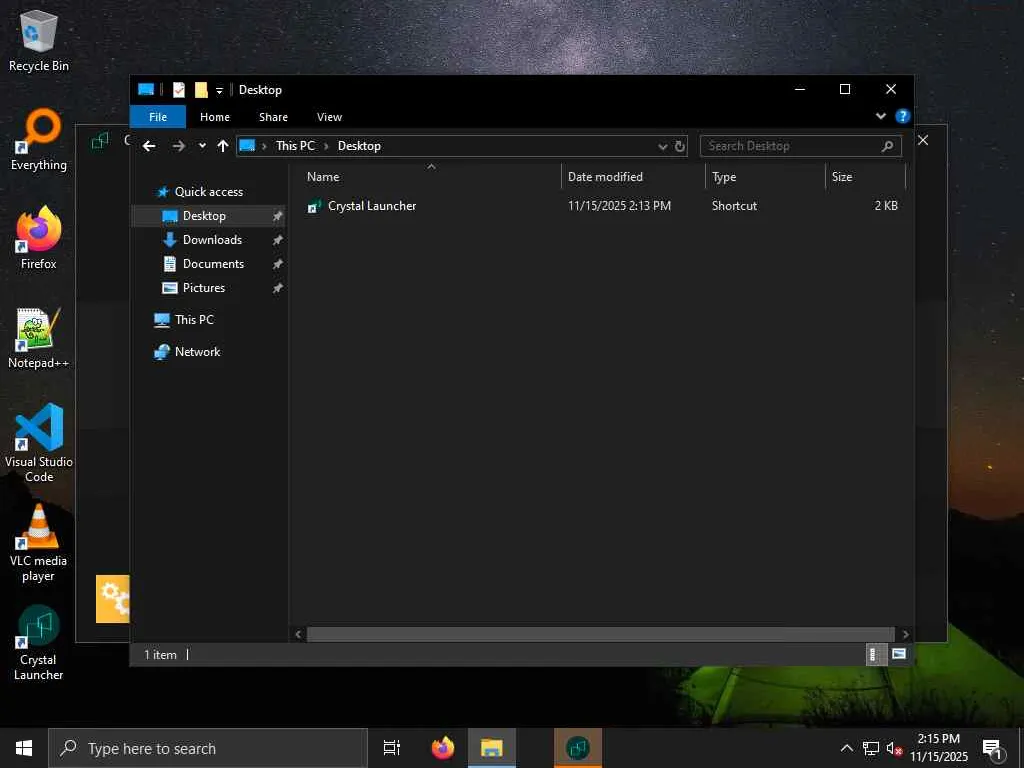The height and width of the screenshot is (768, 1024).
Task: Select the Crystal Launcher desktop shortcut
Action: [39, 643]
